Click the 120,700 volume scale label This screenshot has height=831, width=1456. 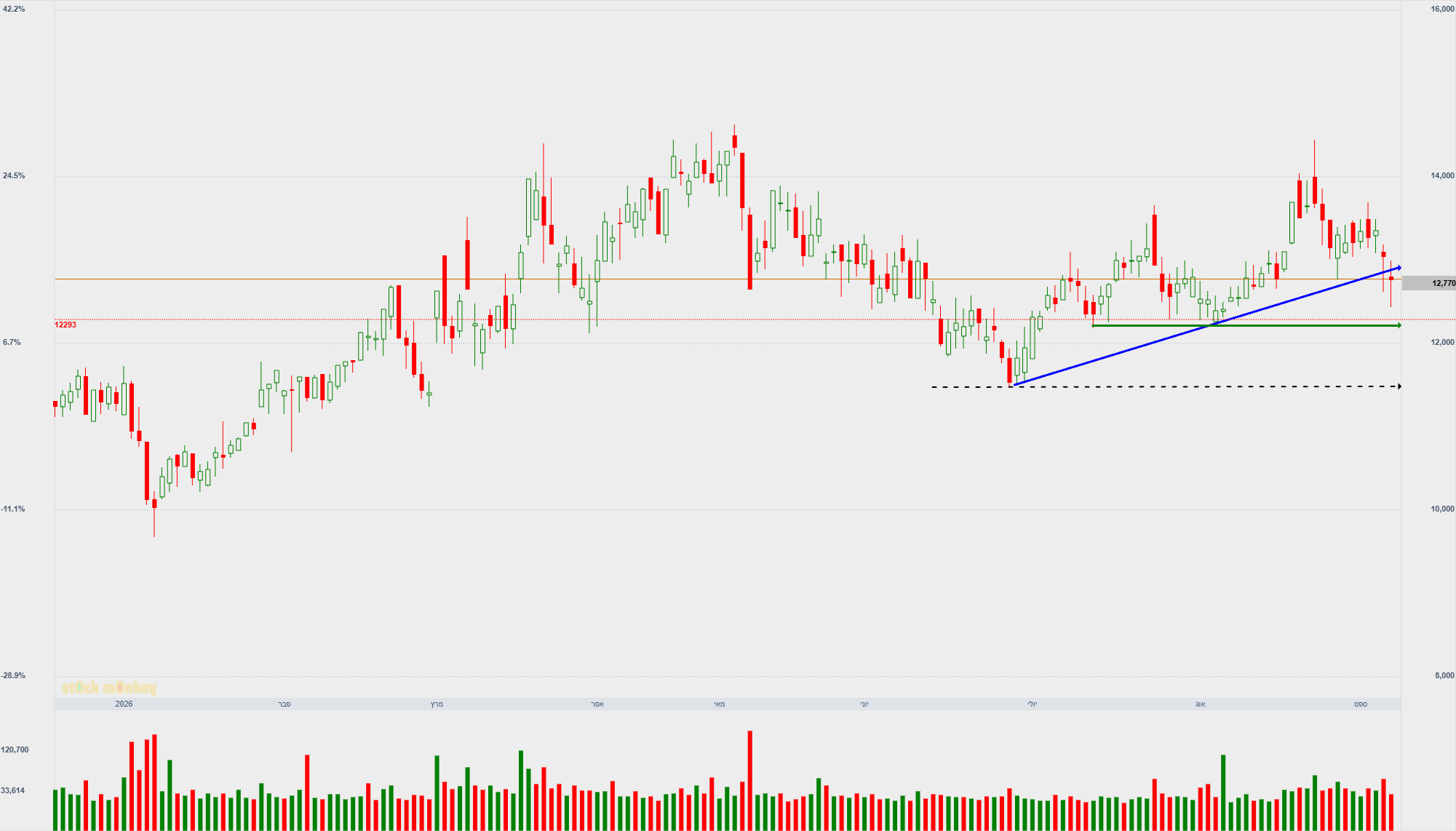pos(15,750)
